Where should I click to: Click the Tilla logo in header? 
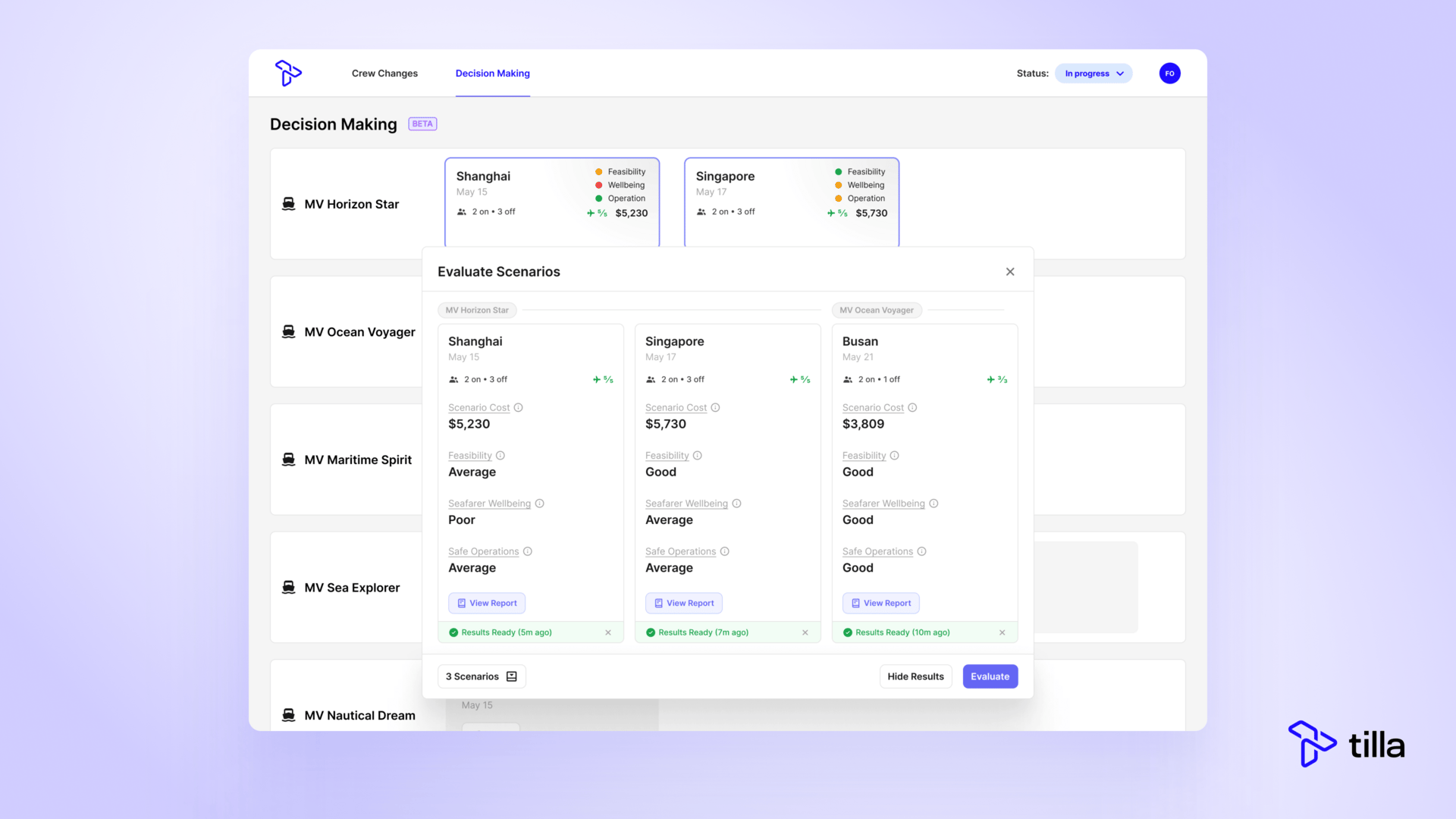click(288, 74)
